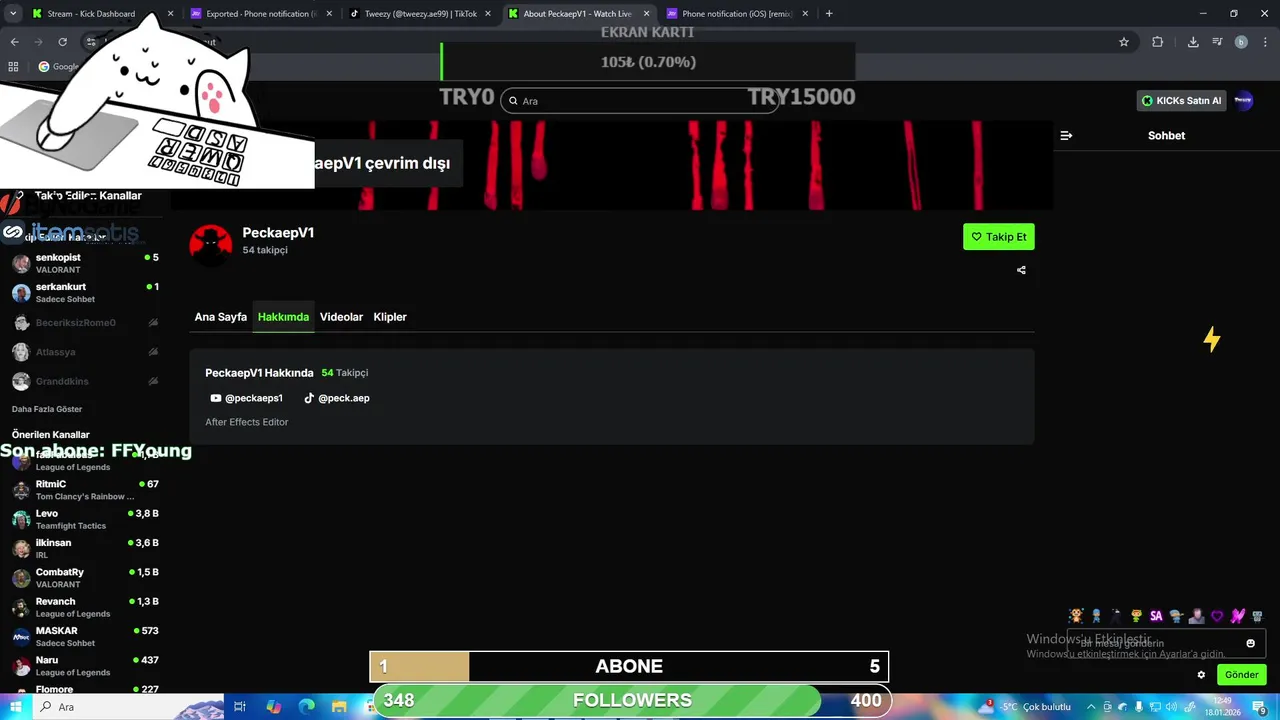
Task: Open the Levo Teamfight Tactics channel
Action: [x=85, y=519]
